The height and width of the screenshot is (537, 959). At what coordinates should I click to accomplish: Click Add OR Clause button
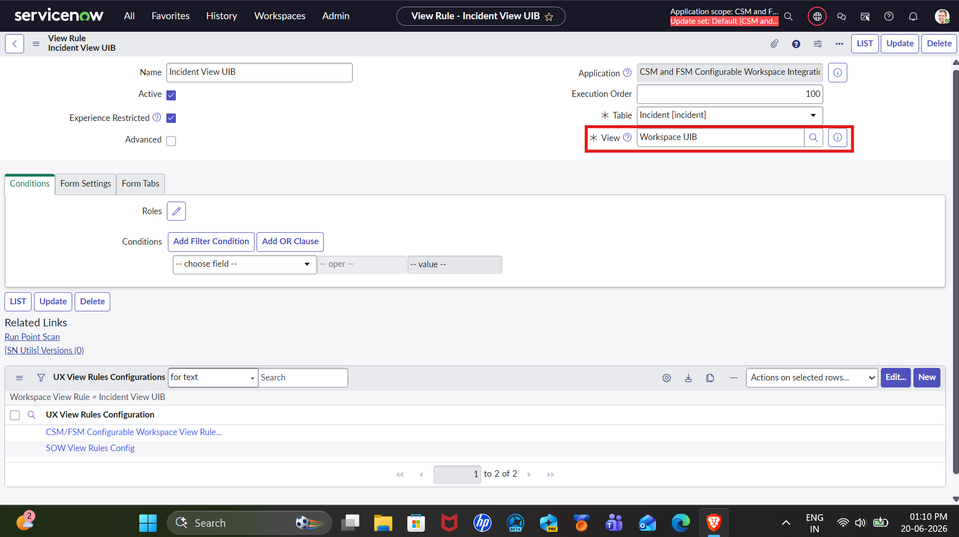(290, 242)
